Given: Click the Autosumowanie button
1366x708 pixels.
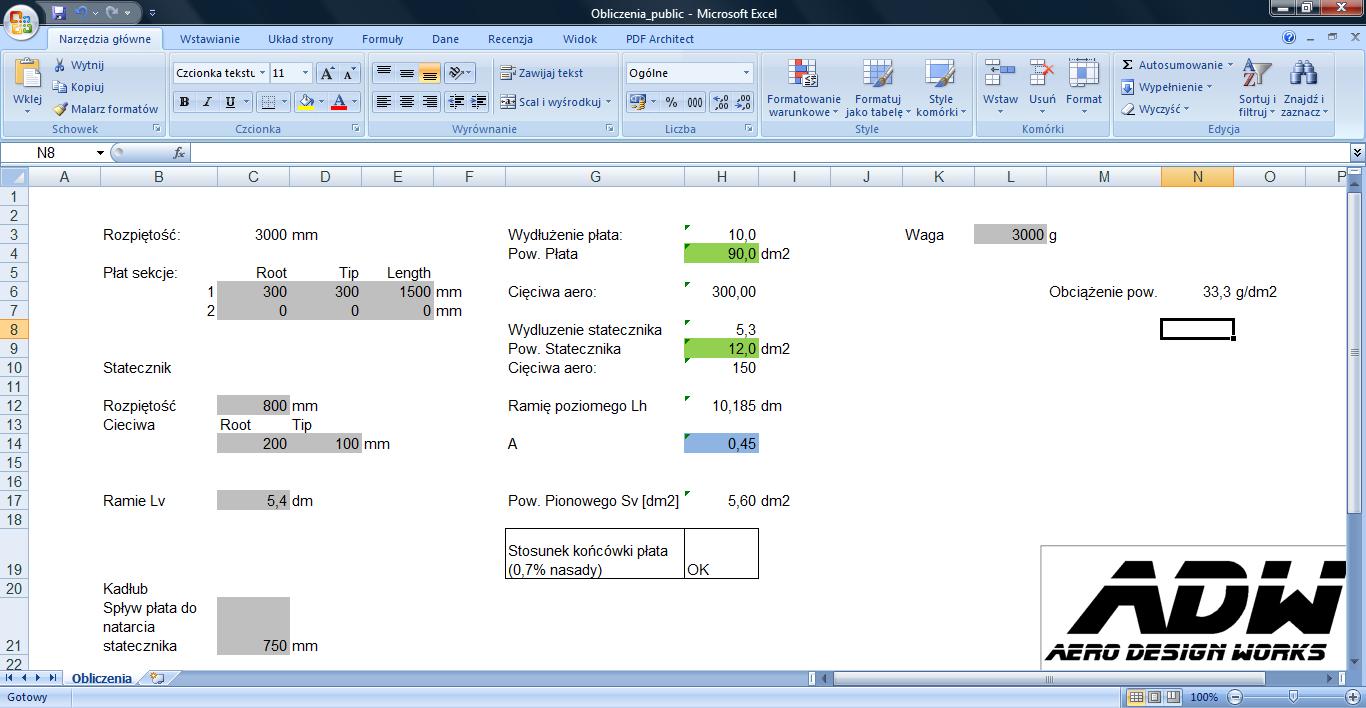Looking at the screenshot, I should 1176,65.
